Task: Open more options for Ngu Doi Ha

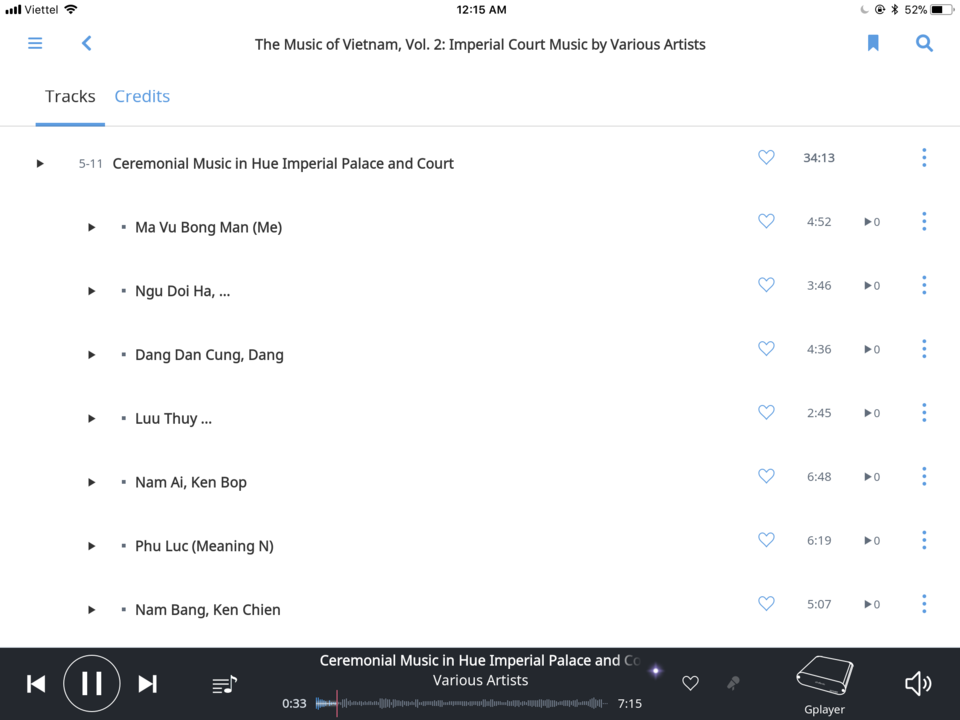Action: (924, 285)
